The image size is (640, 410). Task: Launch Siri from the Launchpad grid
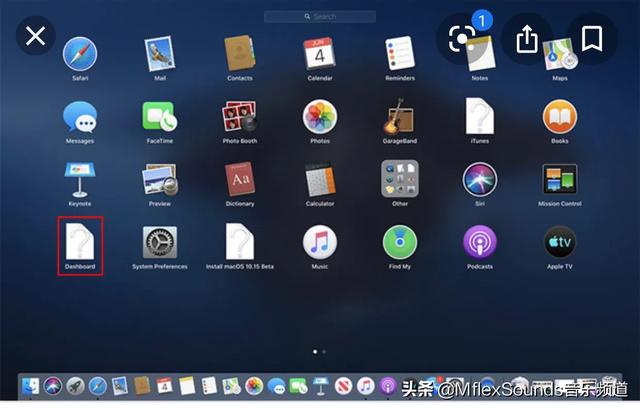480,180
